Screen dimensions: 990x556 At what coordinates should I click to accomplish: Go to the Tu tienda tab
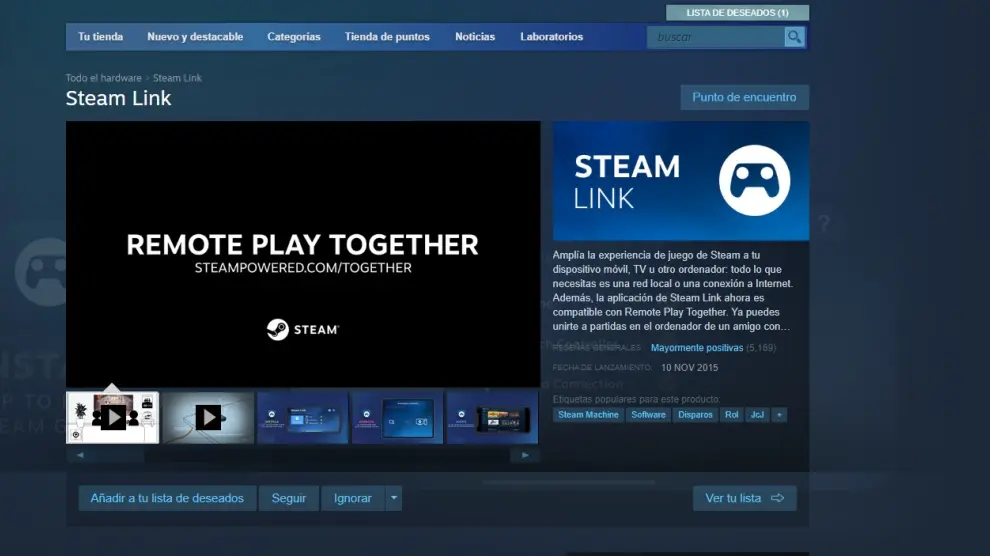[x=101, y=37]
